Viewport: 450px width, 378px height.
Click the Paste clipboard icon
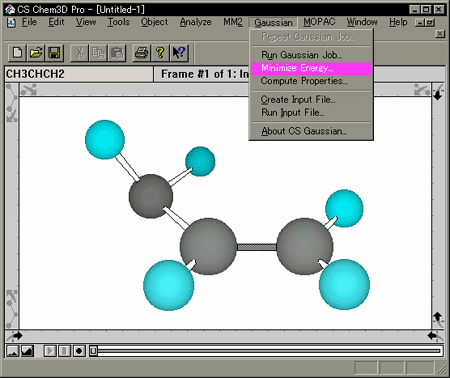[117, 53]
